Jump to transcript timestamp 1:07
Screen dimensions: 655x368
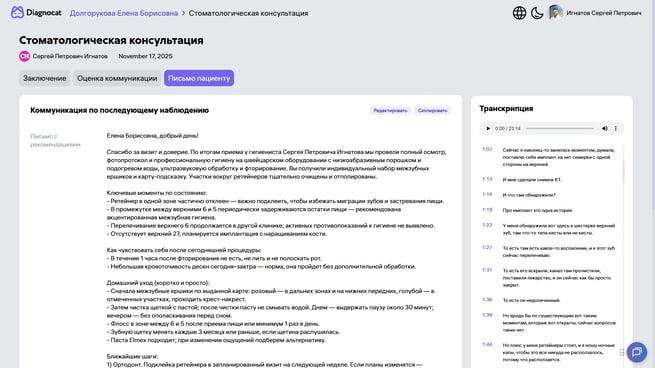[x=487, y=150]
